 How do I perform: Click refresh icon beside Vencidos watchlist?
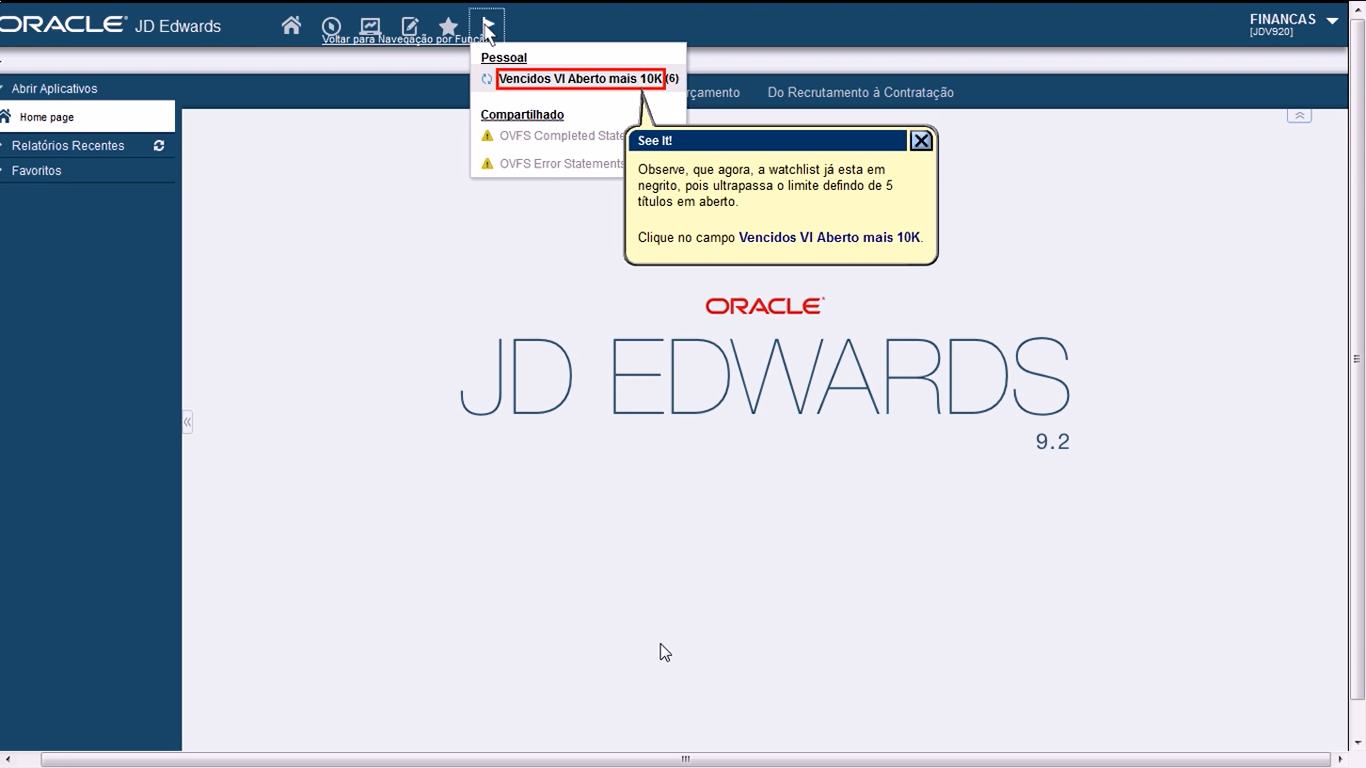487,79
